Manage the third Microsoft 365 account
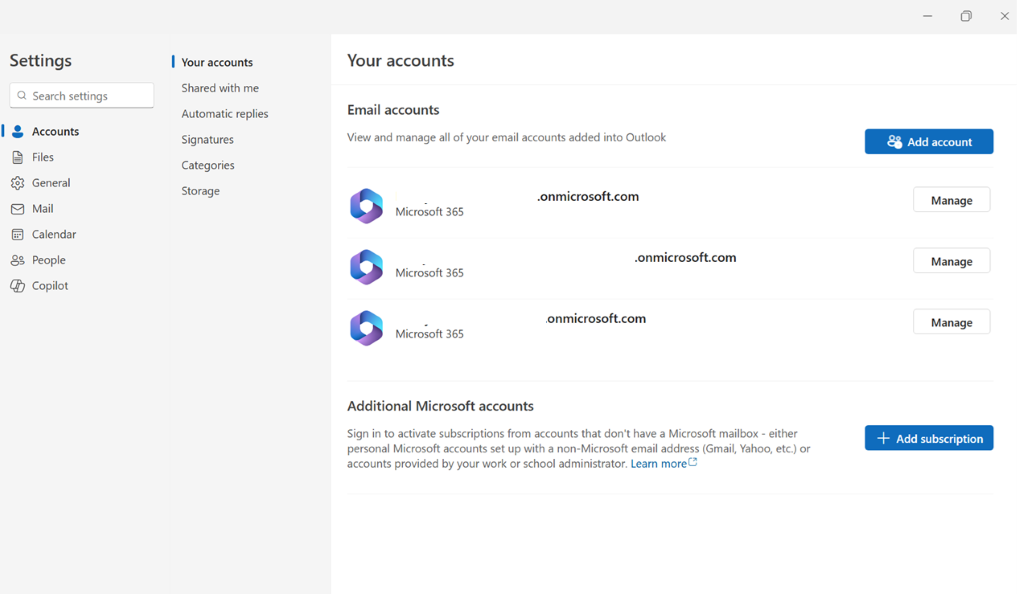 (952, 322)
